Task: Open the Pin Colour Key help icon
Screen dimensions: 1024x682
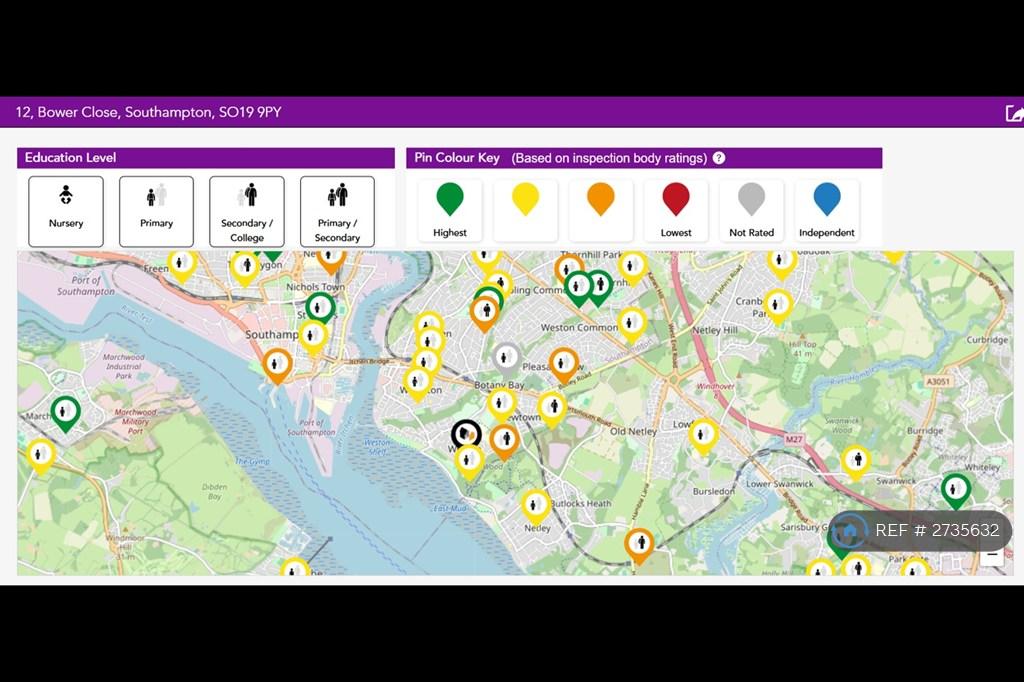Action: (x=719, y=158)
